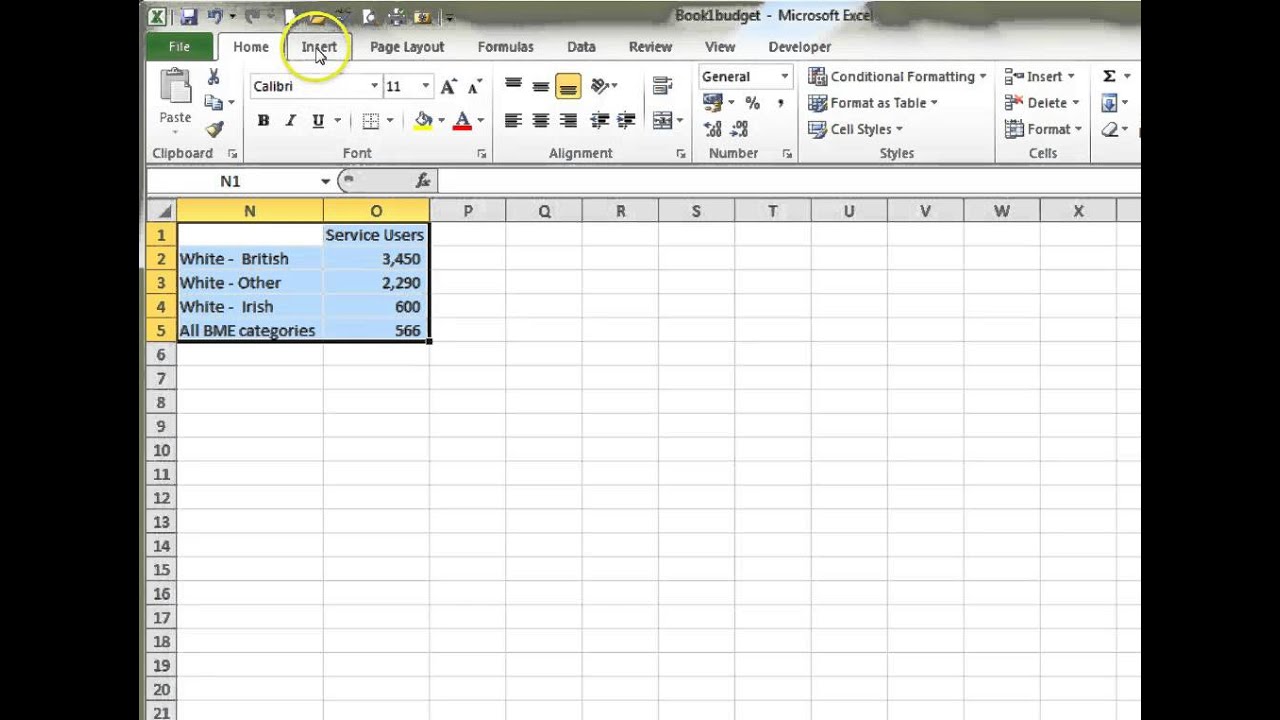Viewport: 1280px width, 720px height.
Task: Switch to the Formulas tab
Action: coord(505,47)
